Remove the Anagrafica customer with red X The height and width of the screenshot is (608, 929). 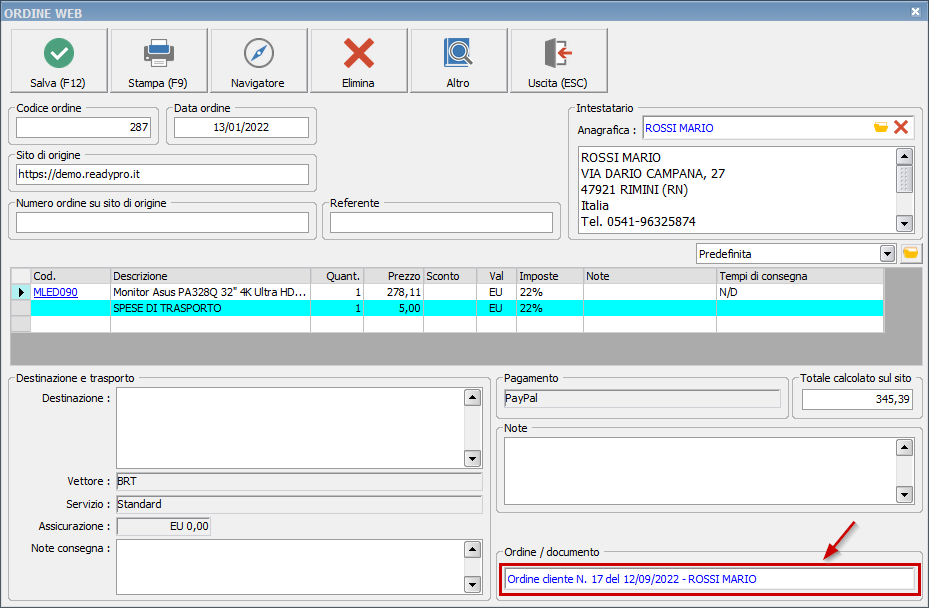coord(901,127)
